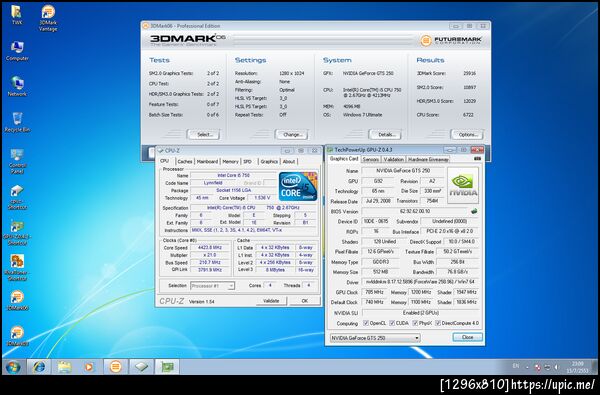Toggle the DirectCompute 4.0 checkbox
The image size is (600, 395).
point(438,323)
